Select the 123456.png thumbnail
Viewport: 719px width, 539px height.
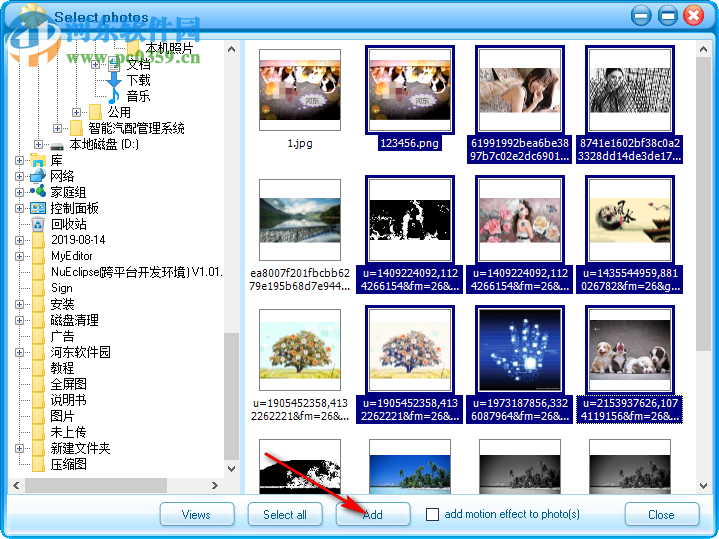tap(410, 90)
